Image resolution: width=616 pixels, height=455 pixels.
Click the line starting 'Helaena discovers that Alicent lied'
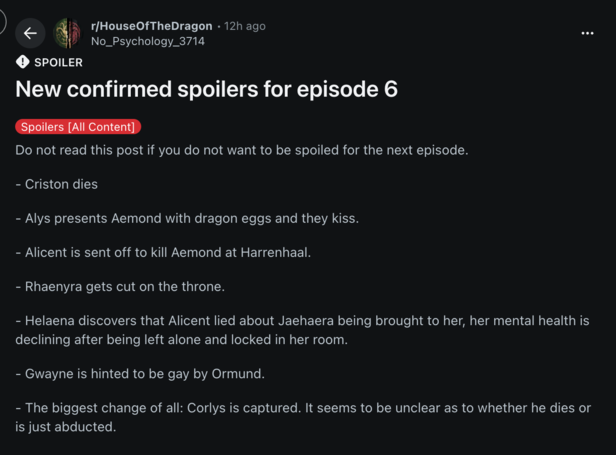tap(302, 321)
